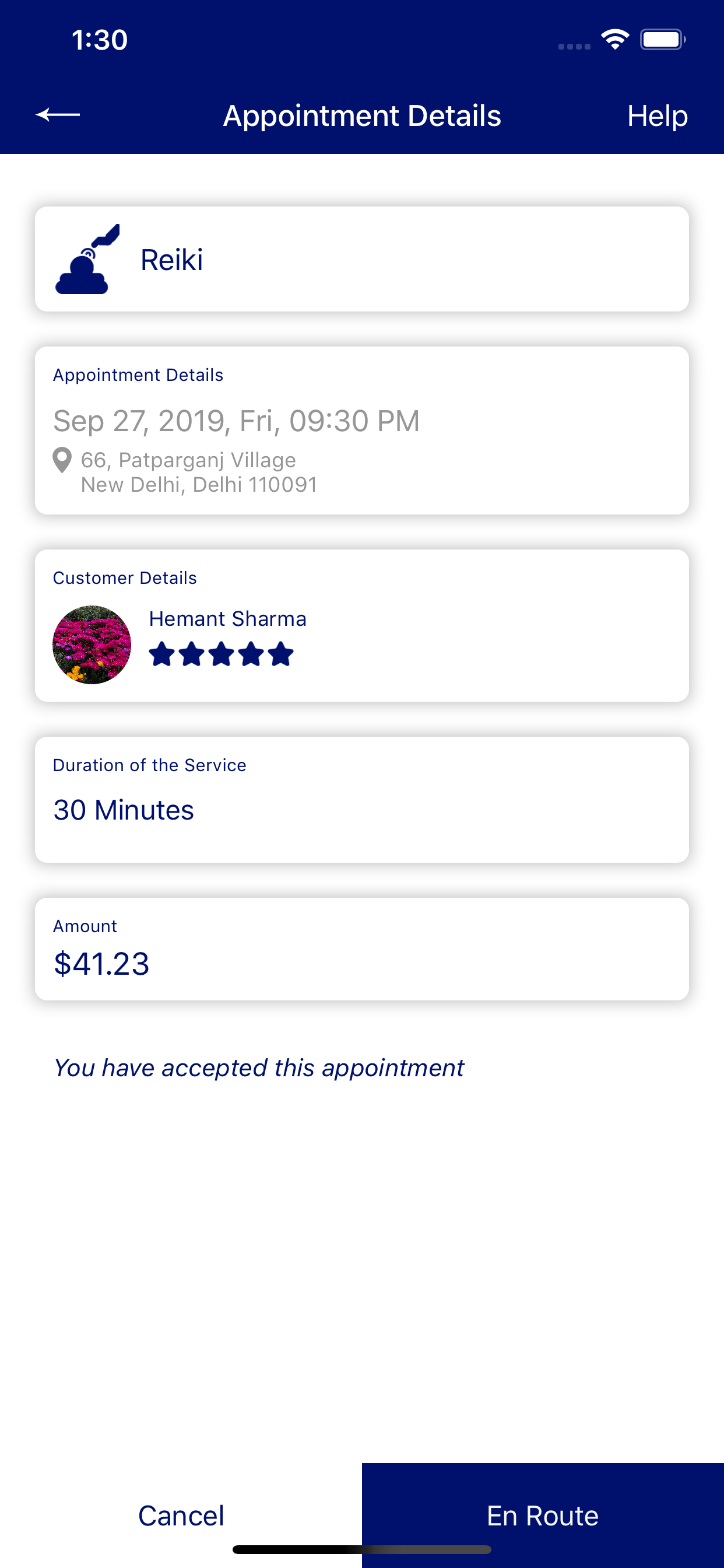Tap the back arrow icon

(58, 114)
